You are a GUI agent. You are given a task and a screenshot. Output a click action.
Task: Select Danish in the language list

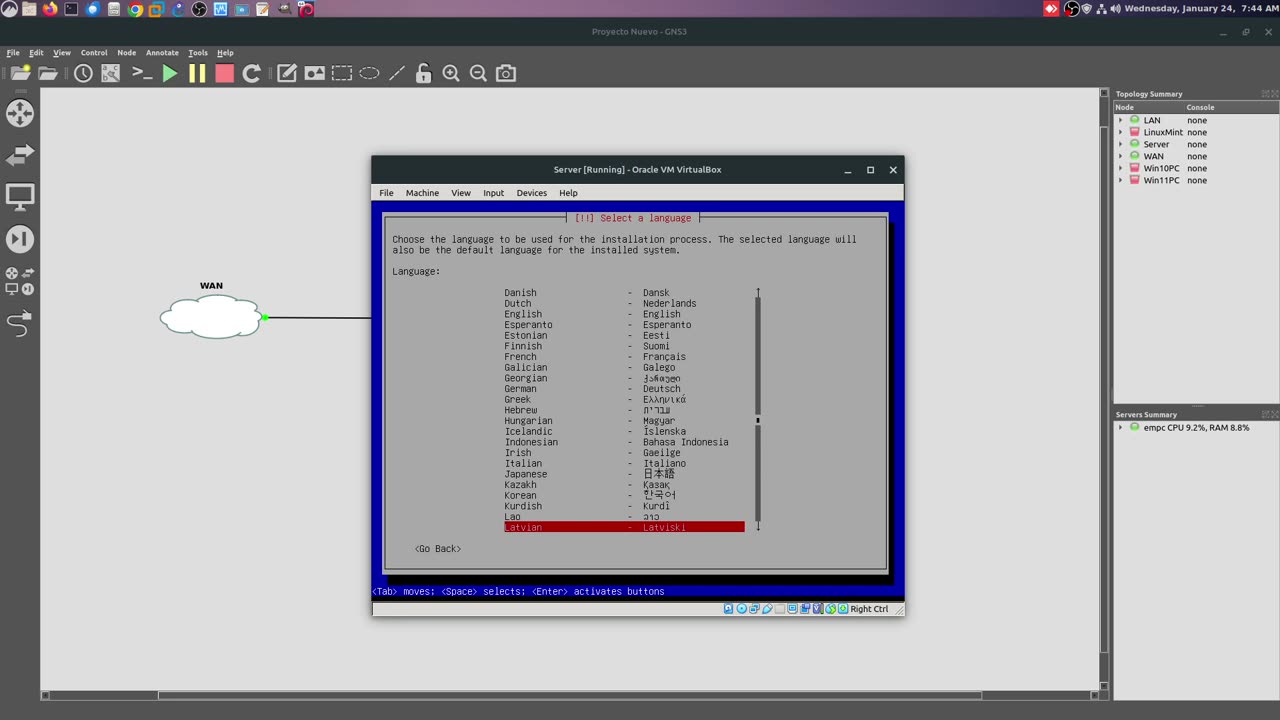pos(624,293)
